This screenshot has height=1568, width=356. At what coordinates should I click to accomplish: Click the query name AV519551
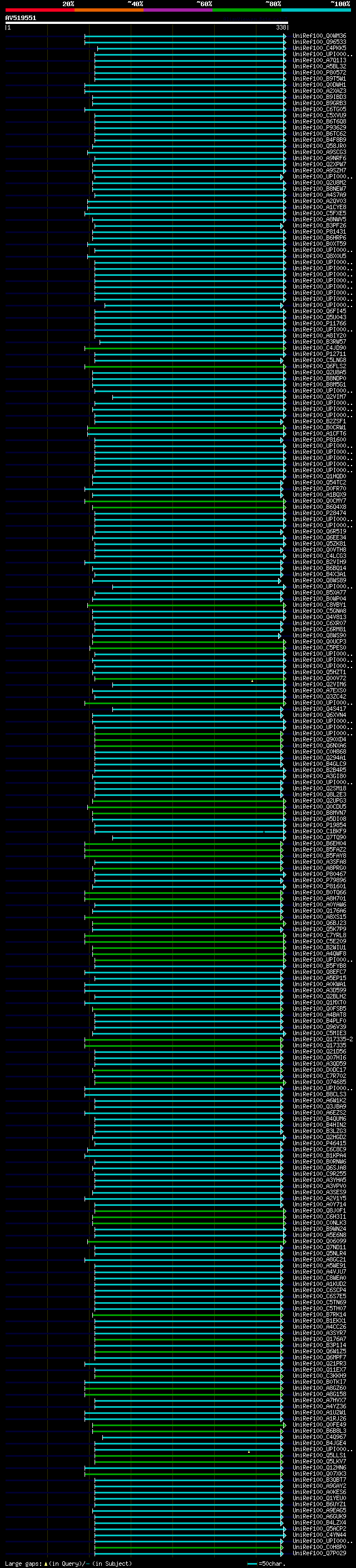(21, 18)
